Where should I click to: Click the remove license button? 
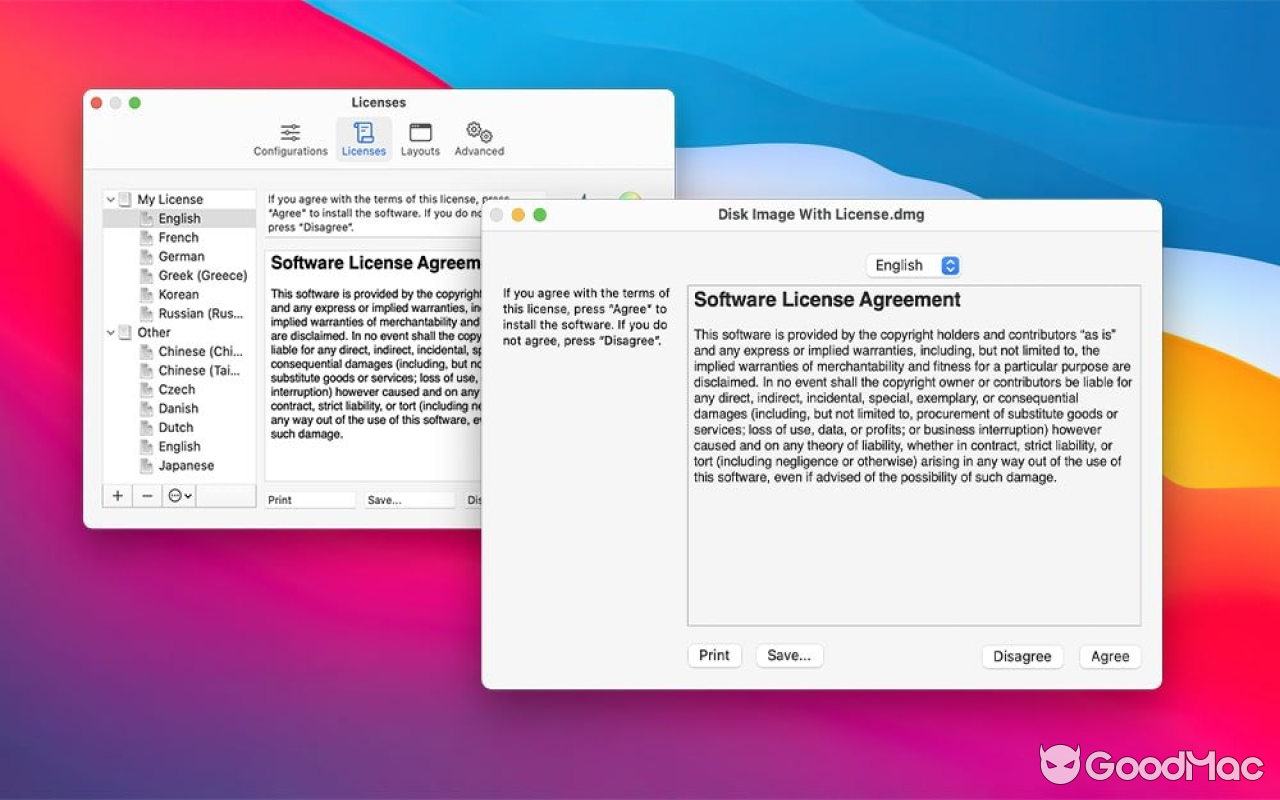(x=146, y=495)
